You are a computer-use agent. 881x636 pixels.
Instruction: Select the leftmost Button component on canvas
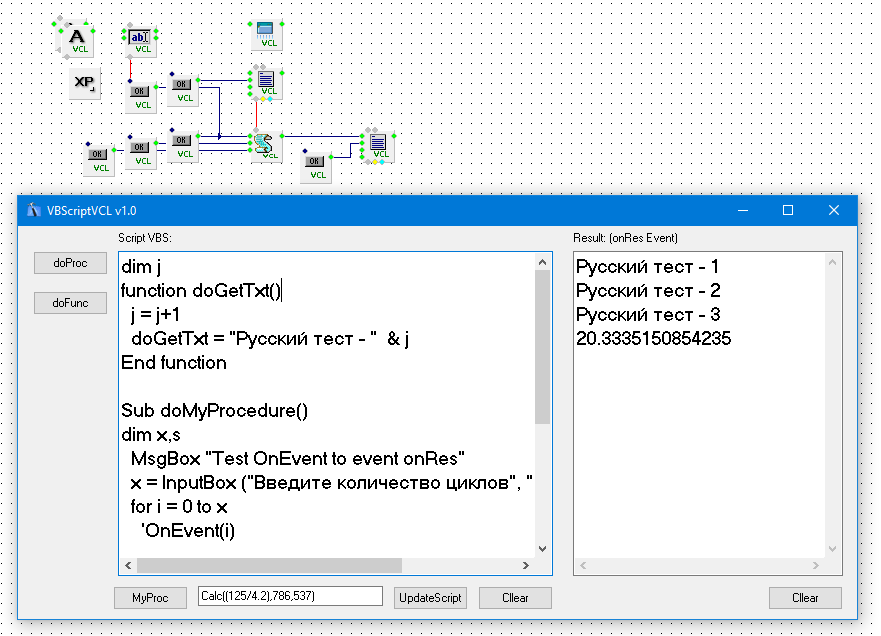click(x=99, y=160)
